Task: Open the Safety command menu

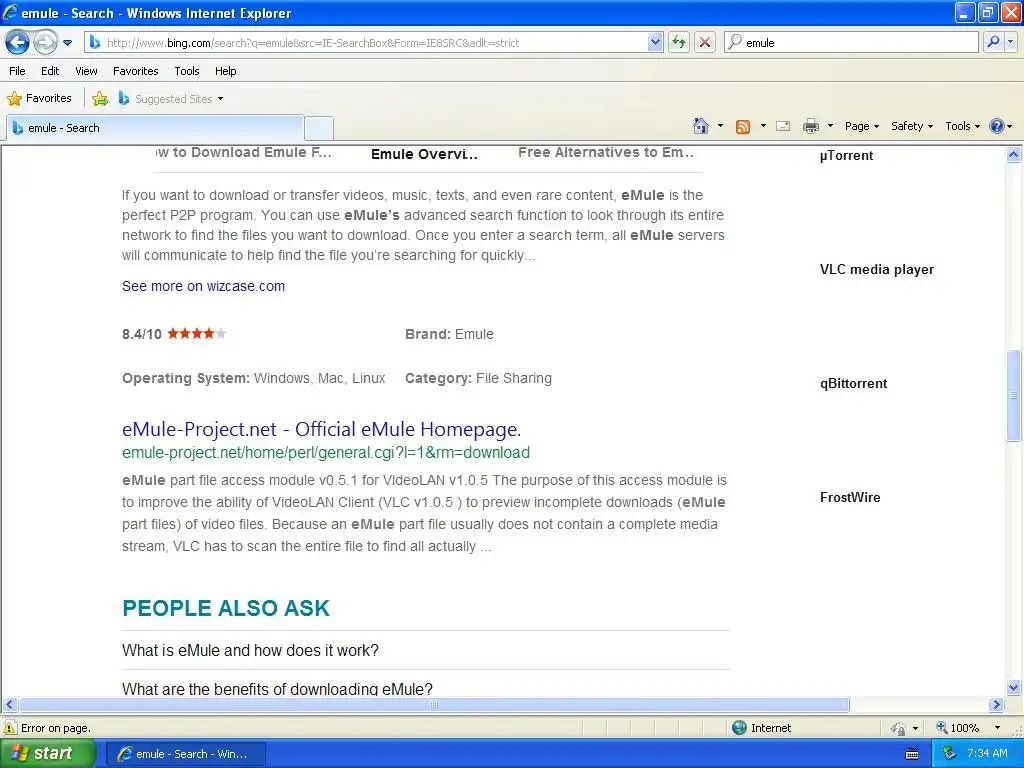Action: (x=912, y=126)
